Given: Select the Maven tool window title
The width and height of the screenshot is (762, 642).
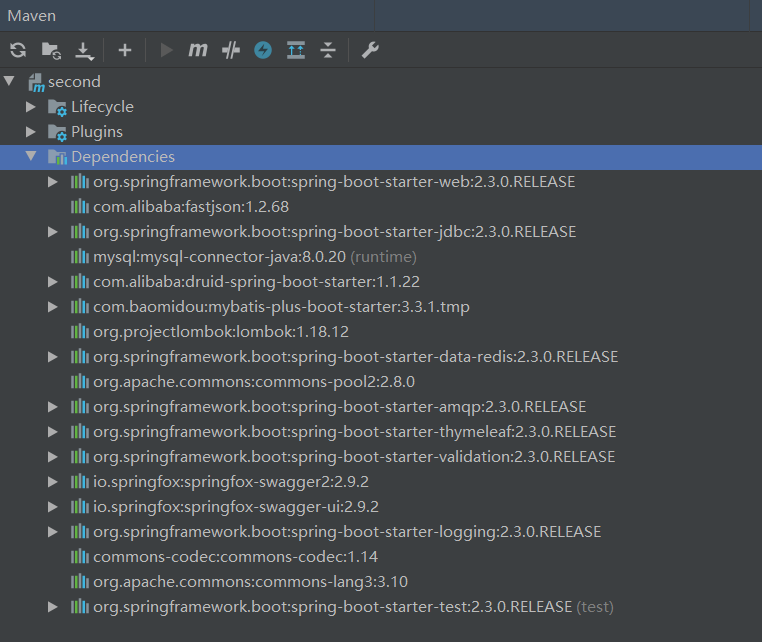Looking at the screenshot, I should click(32, 16).
